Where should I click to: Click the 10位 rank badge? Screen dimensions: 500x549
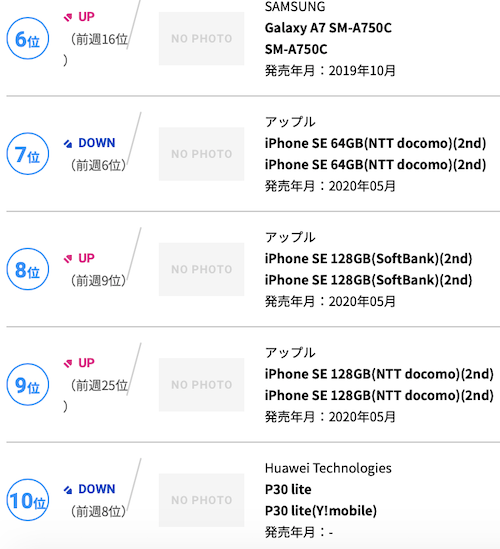point(28,500)
